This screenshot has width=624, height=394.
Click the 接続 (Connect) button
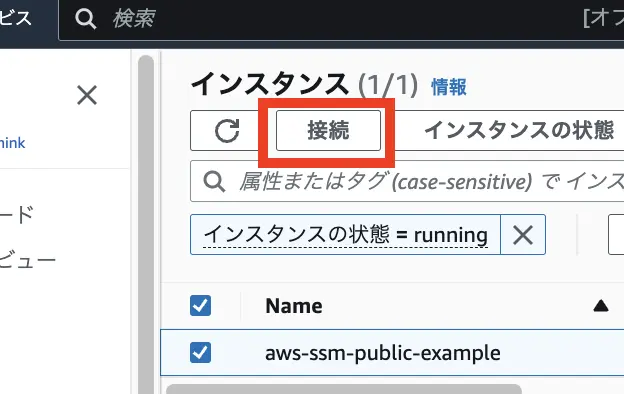pos(328,131)
